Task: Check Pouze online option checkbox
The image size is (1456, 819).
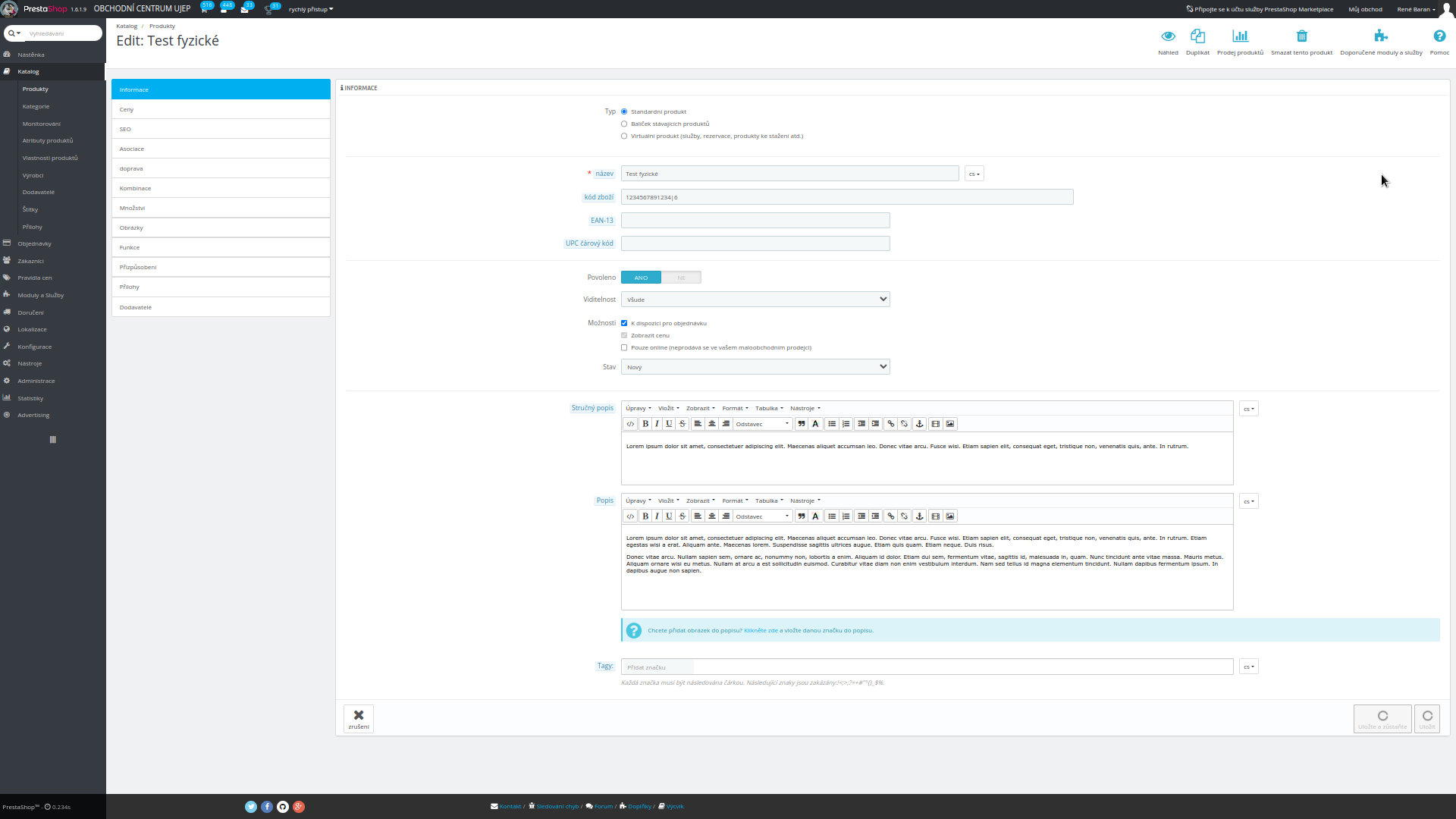Action: 624,348
